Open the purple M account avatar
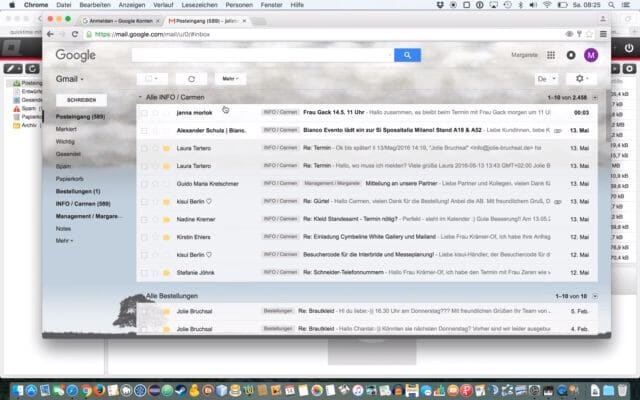 591,55
